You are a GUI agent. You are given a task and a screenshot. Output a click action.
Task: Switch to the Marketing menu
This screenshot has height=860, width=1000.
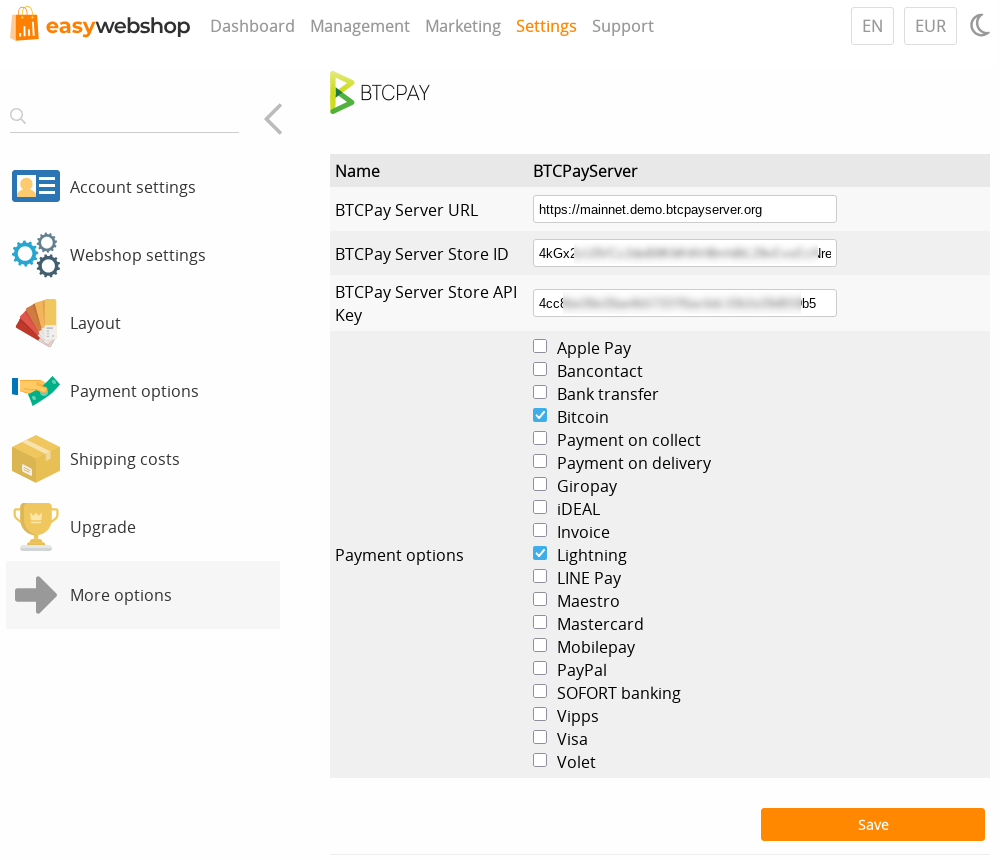tap(463, 26)
